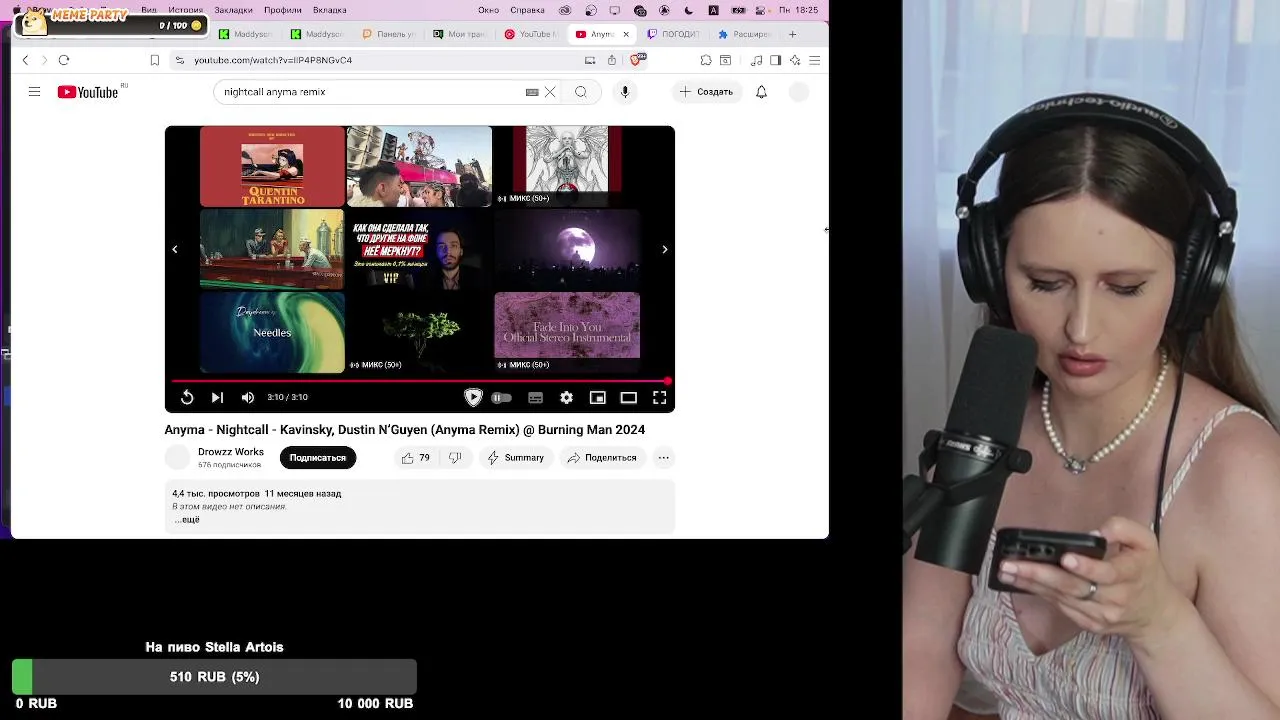Viewport: 1280px width, 720px height.
Task: Reload the current page
Action: pos(64,60)
